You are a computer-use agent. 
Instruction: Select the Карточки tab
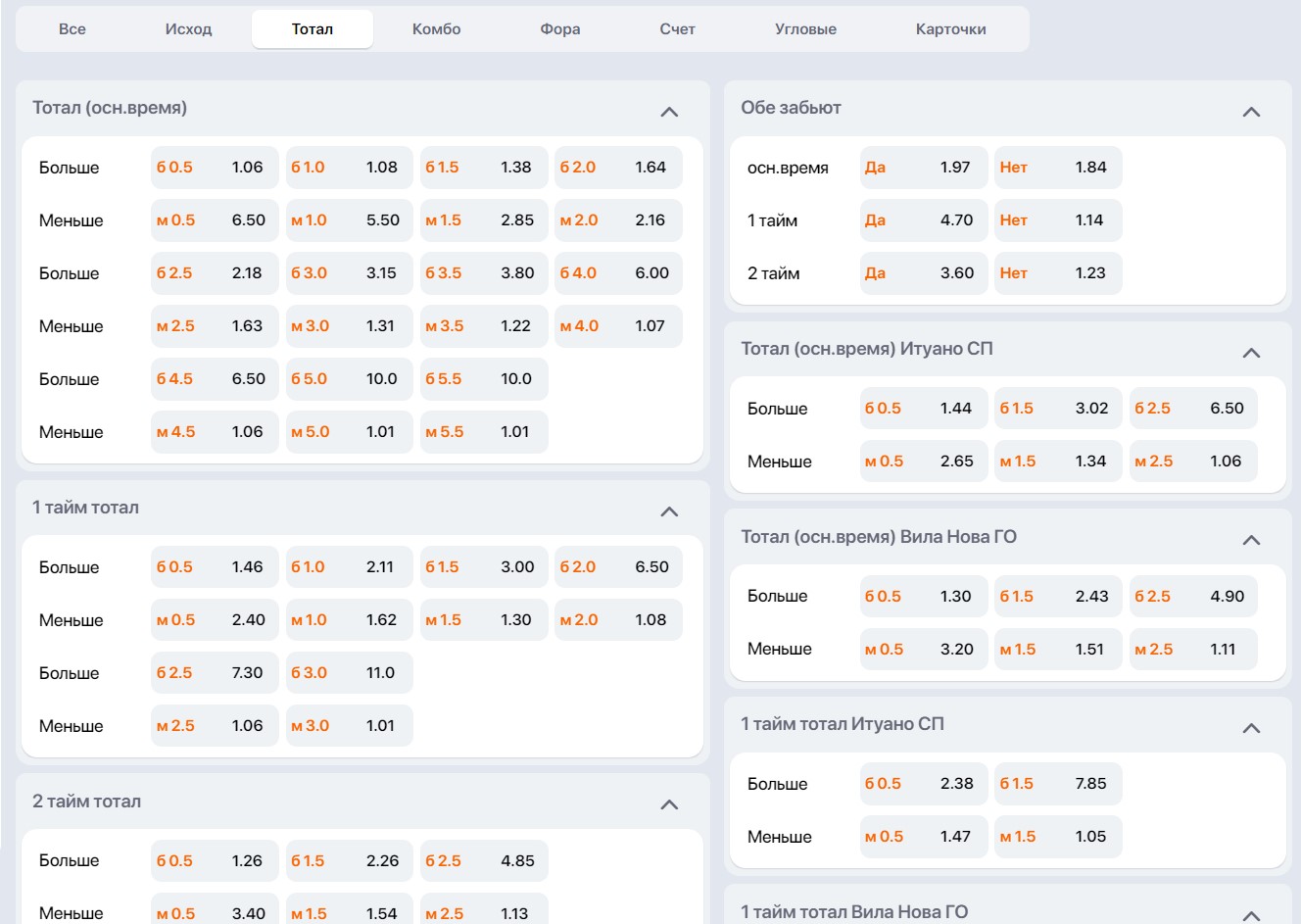pyautogui.click(x=950, y=29)
